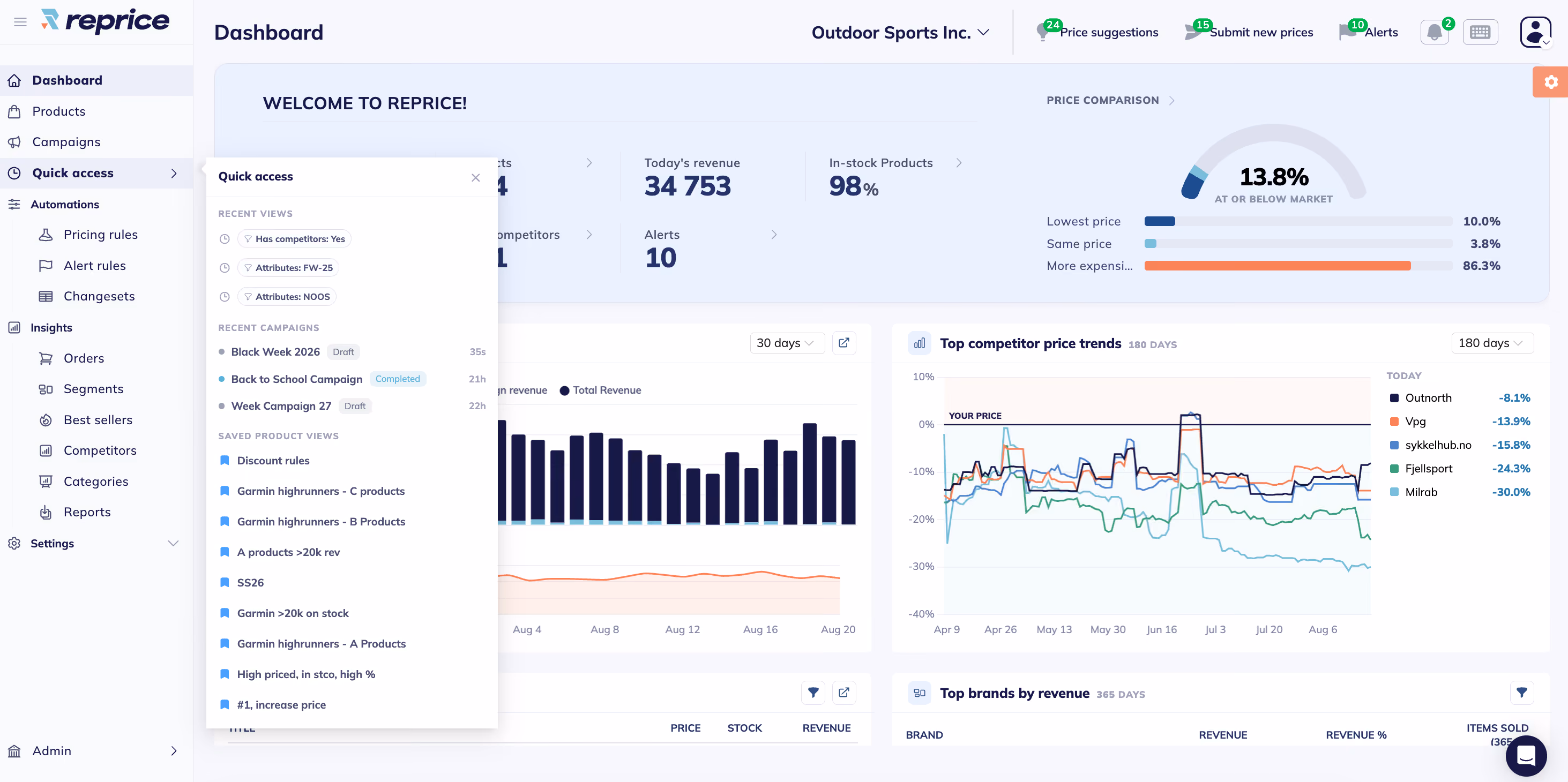
Task: Expand Quick access sidebar item
Action: click(x=96, y=173)
